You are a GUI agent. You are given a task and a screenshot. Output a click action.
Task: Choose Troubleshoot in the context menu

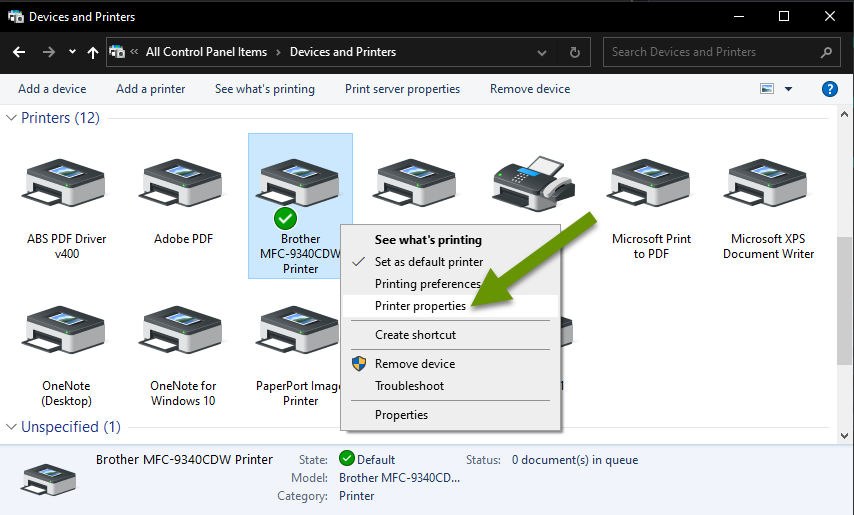click(409, 386)
